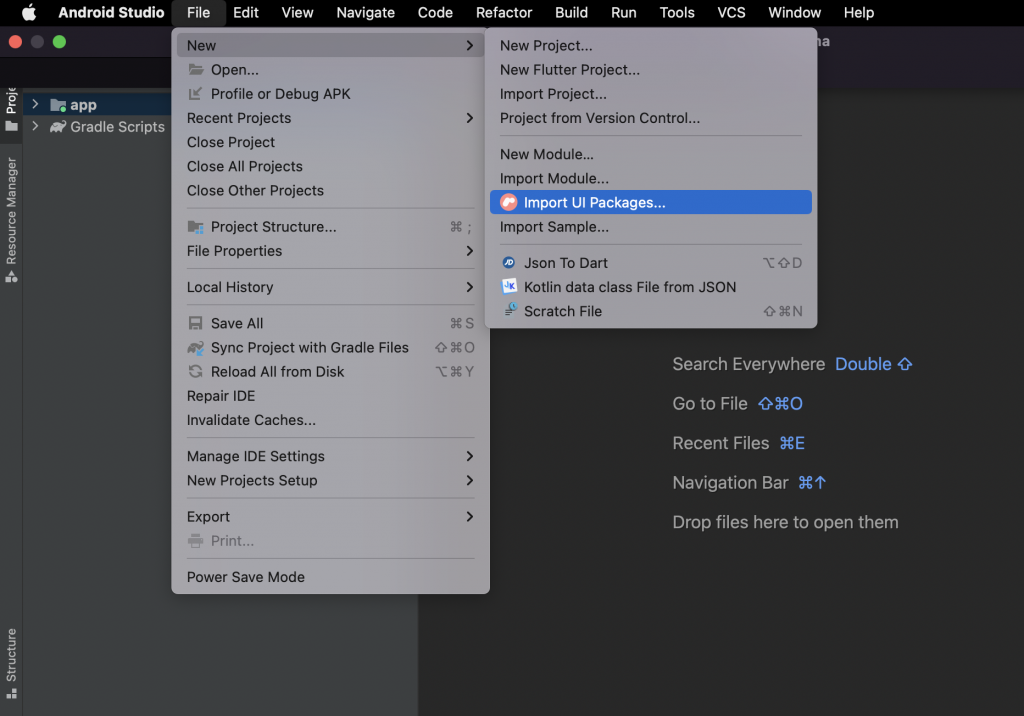The height and width of the screenshot is (716, 1024).
Task: Click the Navigation Bar hint text
Action: point(730,483)
